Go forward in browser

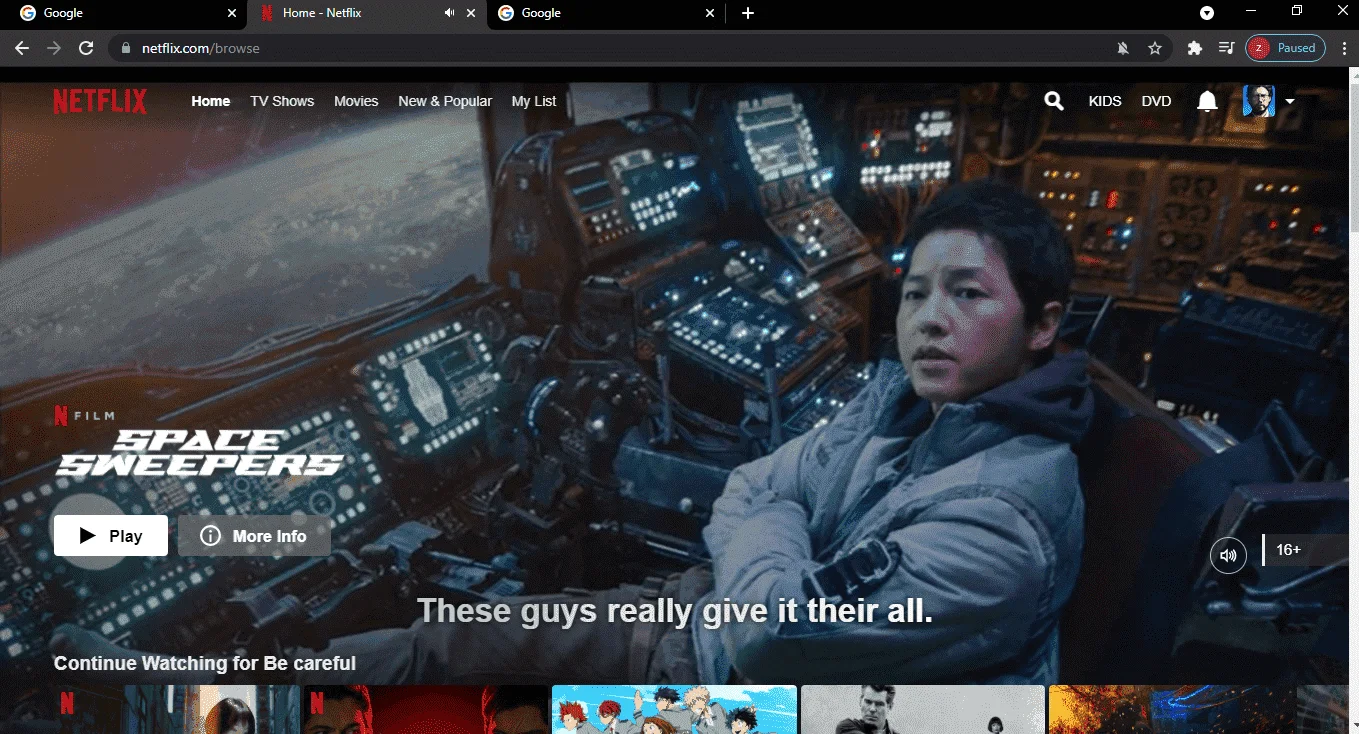coord(54,48)
